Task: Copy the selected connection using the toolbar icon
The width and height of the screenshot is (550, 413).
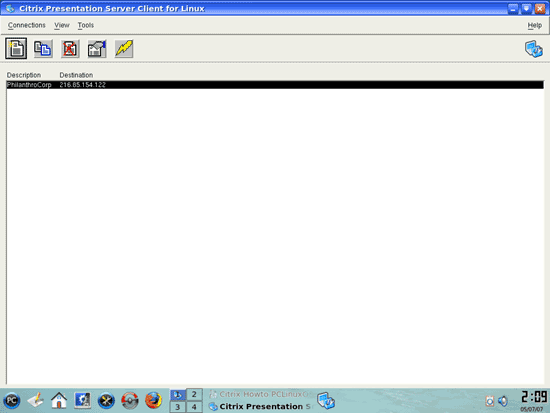Action: pyautogui.click(x=43, y=49)
